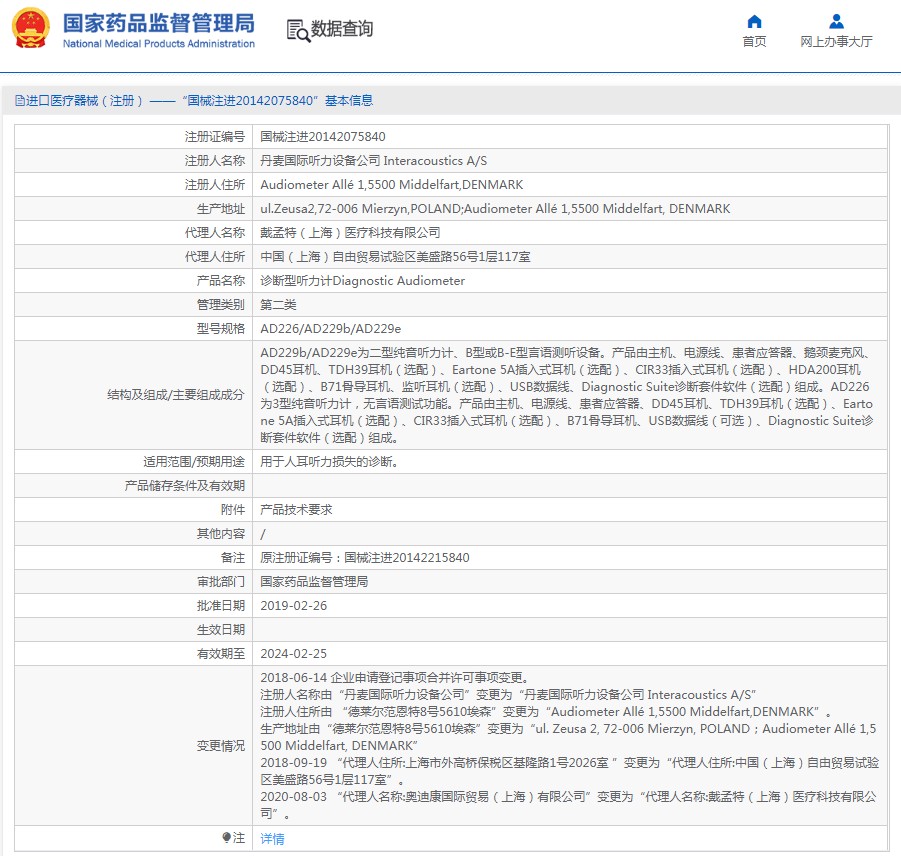901x856 pixels.
Task: Select product name 诊断型听力计Diagnostic Audiometer
Action: click(x=362, y=281)
